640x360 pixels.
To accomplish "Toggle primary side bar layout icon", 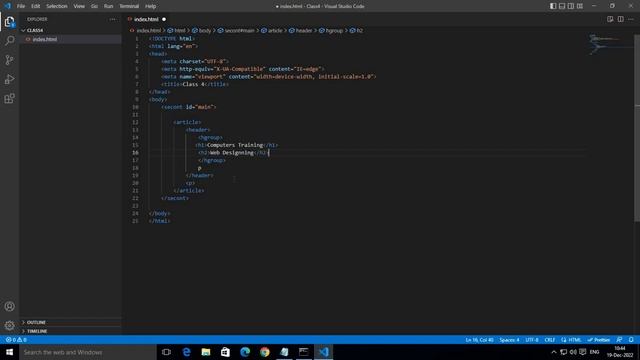I will click(x=553, y=6).
